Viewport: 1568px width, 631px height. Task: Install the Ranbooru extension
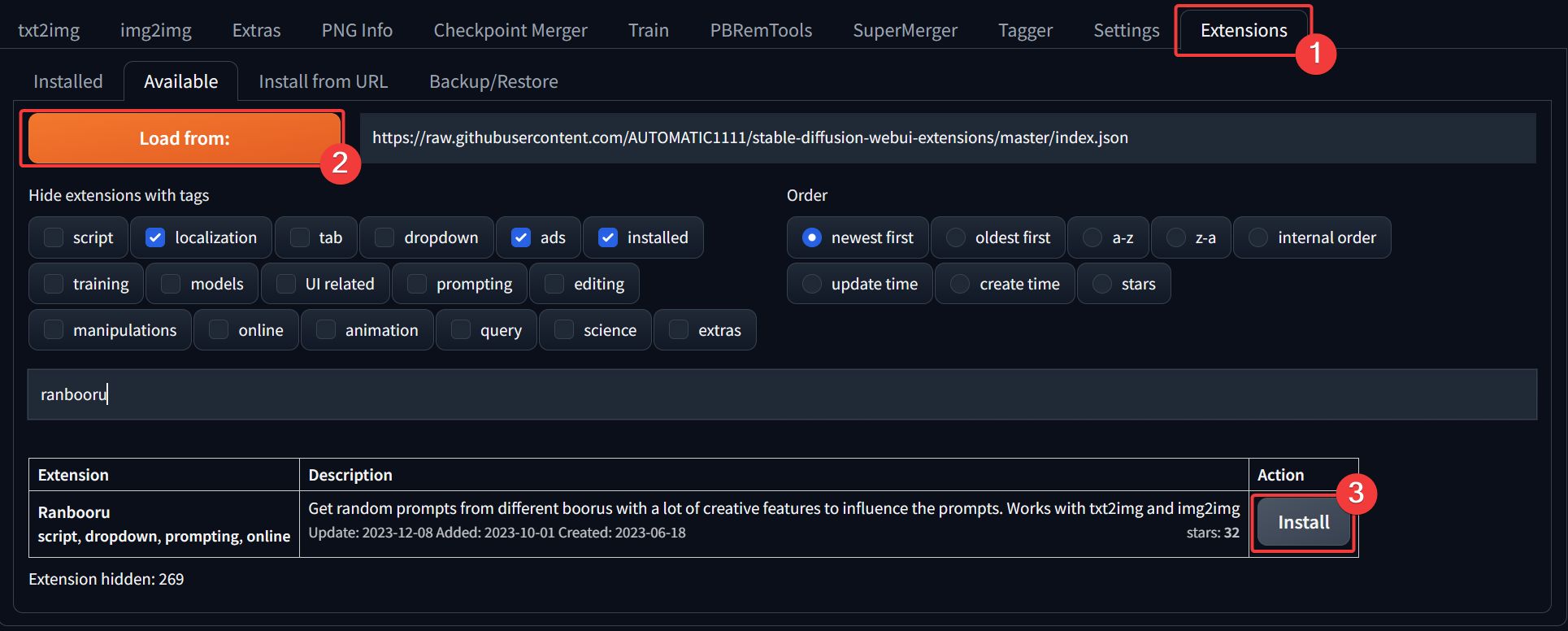pos(1303,522)
